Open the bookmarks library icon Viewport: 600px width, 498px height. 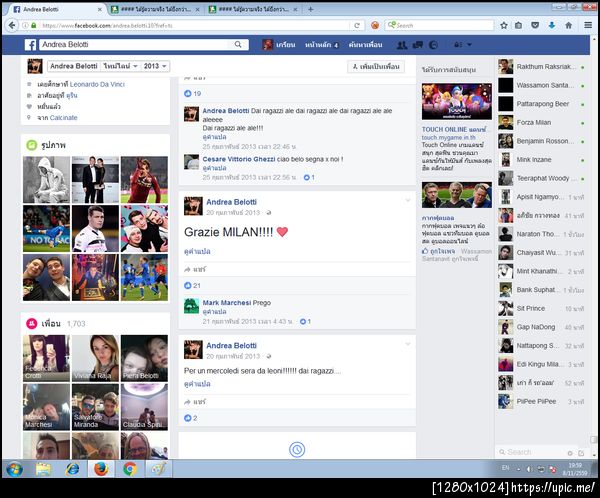[x=518, y=25]
